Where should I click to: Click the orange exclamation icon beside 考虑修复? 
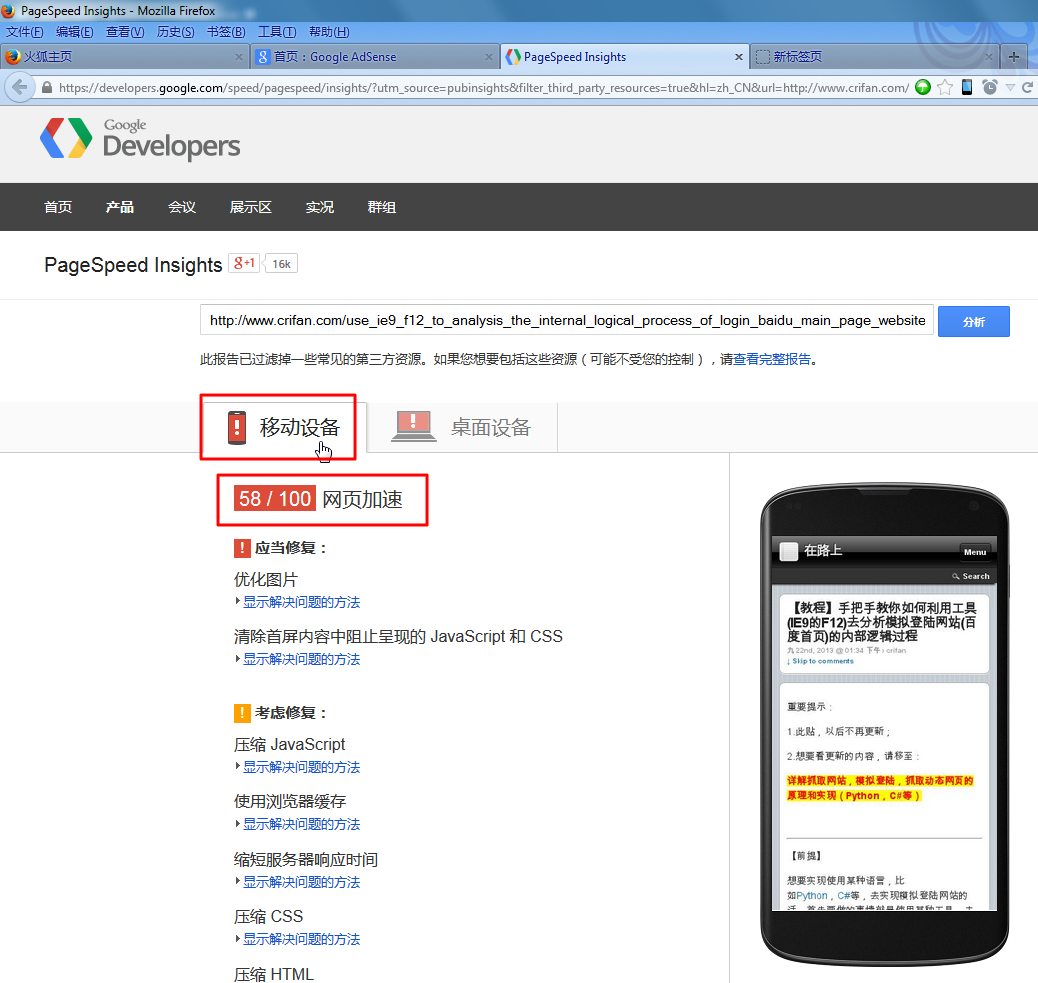pyautogui.click(x=242, y=713)
